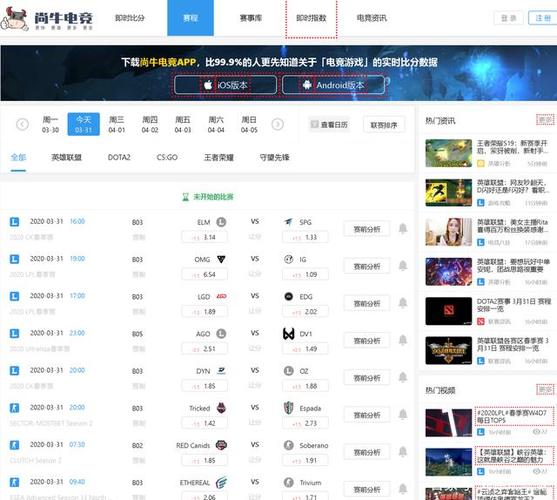Open 赛前分析 for DYN vs OZ
Screen dimensions: 557x500
click(x=367, y=378)
